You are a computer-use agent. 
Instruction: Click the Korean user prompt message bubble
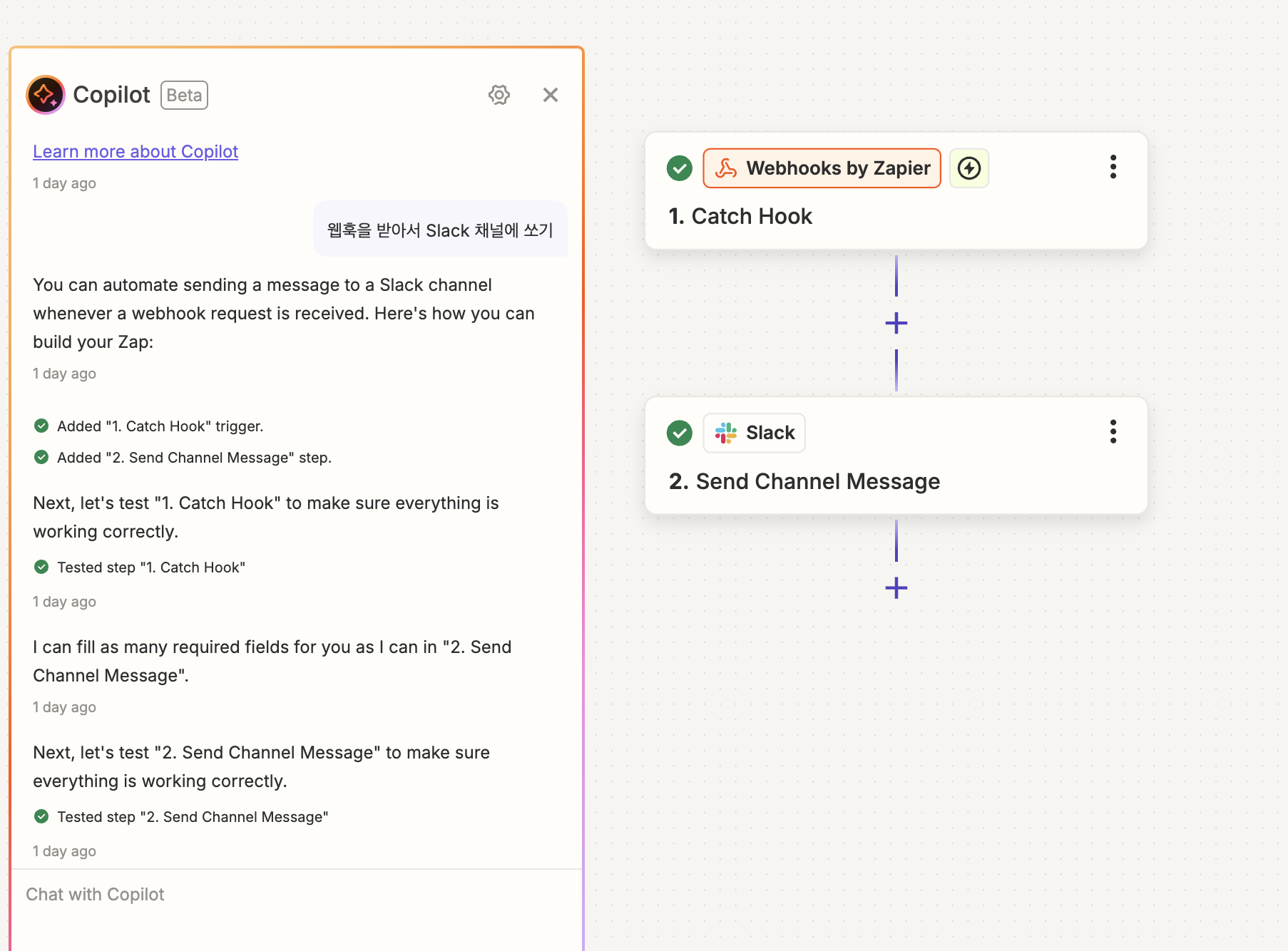tap(440, 230)
